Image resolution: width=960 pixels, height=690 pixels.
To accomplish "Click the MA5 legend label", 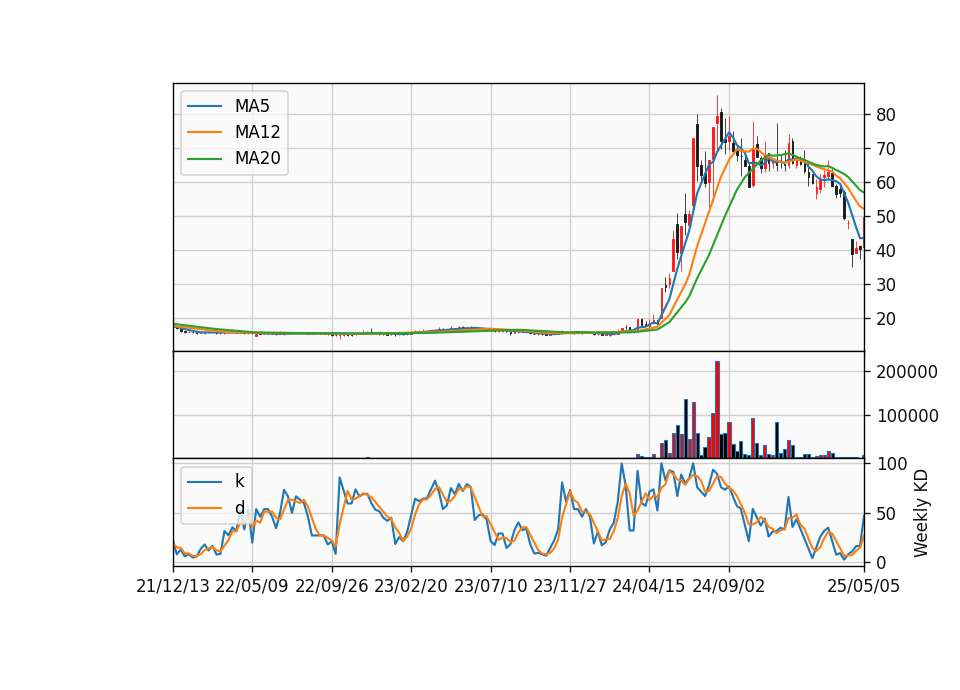I will (252, 106).
